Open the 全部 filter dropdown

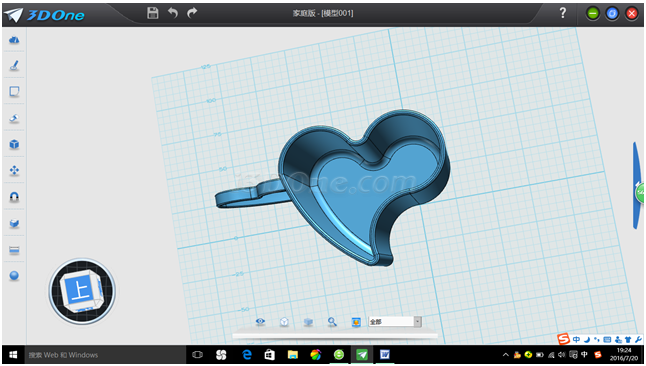click(395, 321)
